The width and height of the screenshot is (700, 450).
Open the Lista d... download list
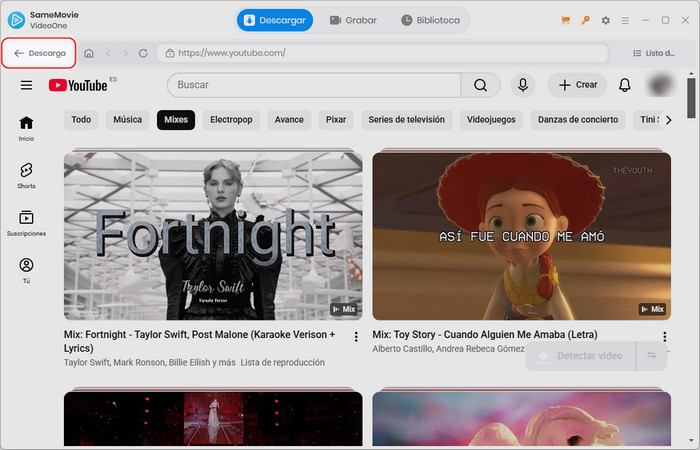[x=654, y=53]
